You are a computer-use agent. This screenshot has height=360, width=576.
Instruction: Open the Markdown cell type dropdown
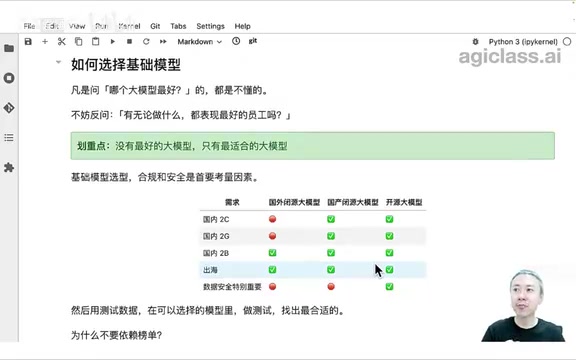tap(199, 42)
